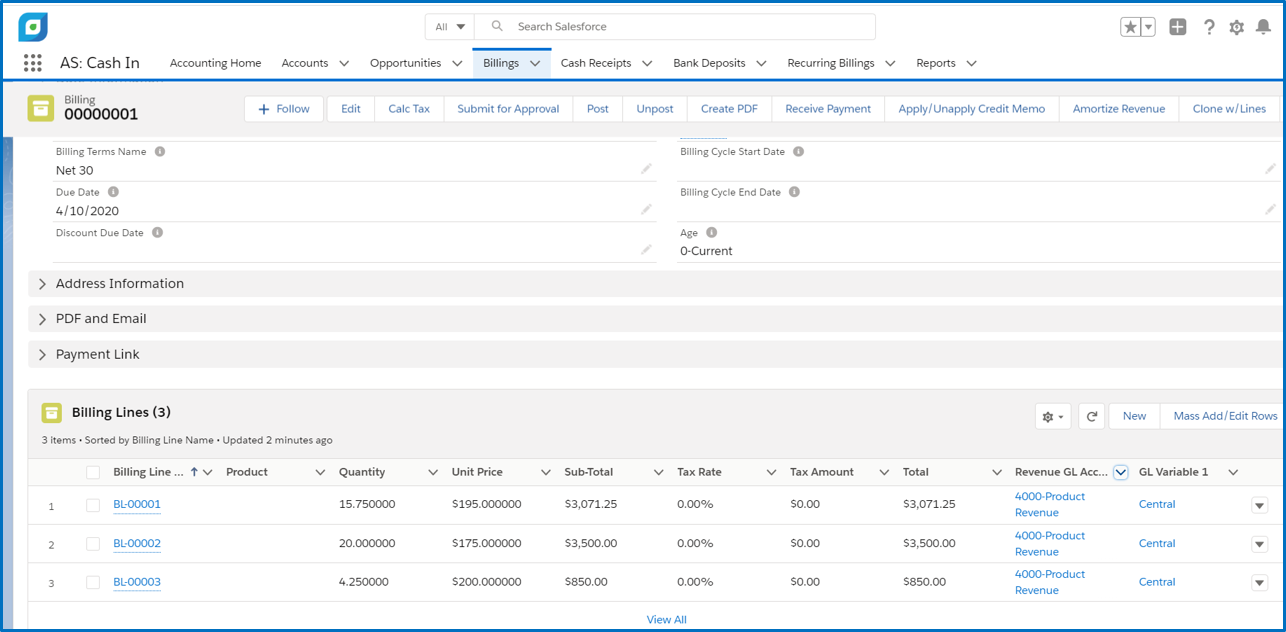Open row actions menu for BL-00003
1286x632 pixels.
pos(1259,583)
